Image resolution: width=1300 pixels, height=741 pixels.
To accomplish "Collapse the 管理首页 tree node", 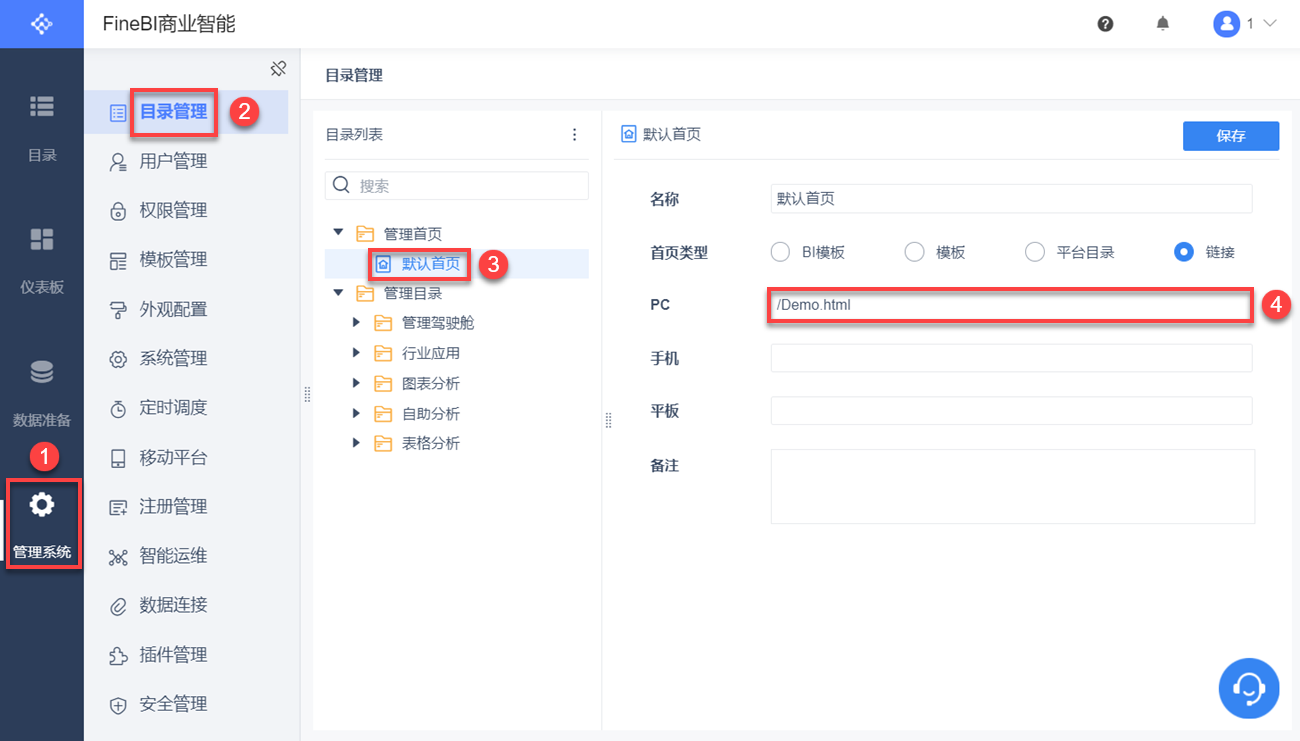I will click(x=338, y=233).
